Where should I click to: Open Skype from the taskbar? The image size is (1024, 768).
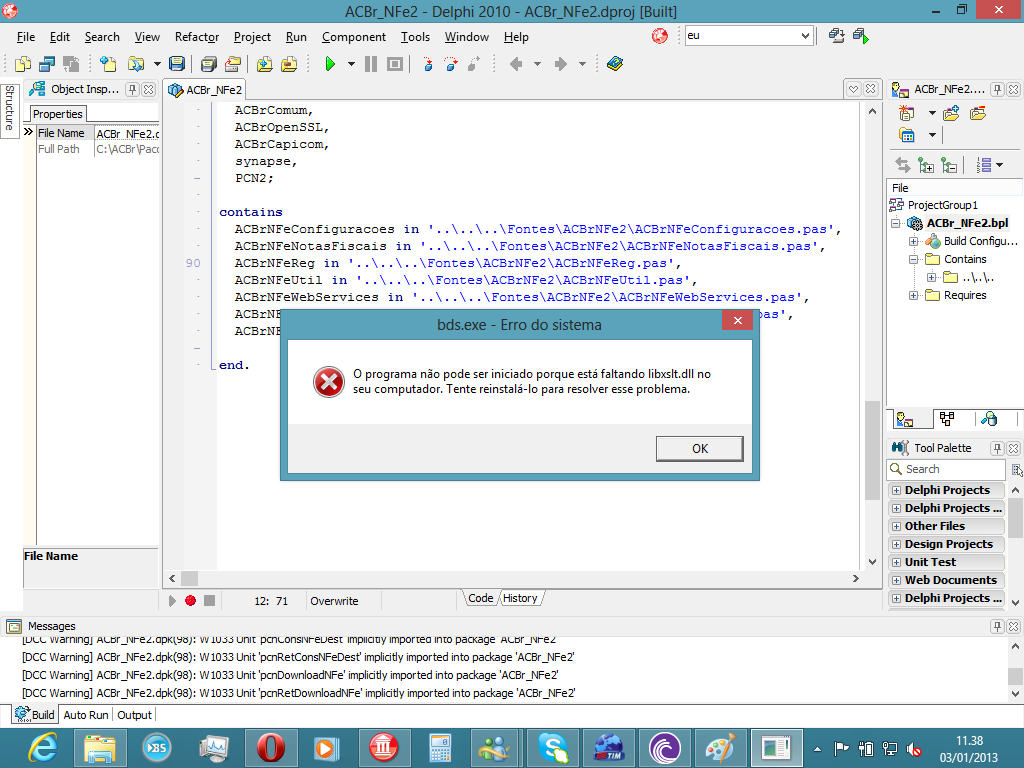click(553, 748)
